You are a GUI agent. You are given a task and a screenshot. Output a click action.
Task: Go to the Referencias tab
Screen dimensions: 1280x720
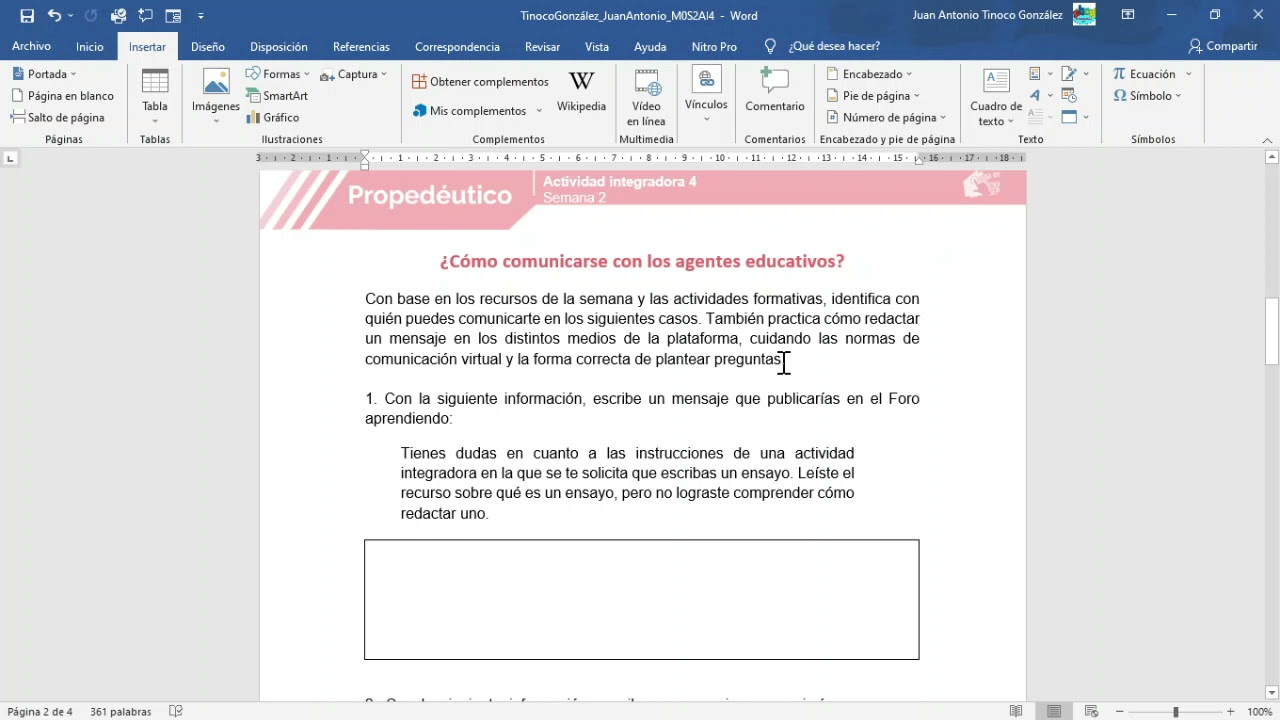[361, 46]
